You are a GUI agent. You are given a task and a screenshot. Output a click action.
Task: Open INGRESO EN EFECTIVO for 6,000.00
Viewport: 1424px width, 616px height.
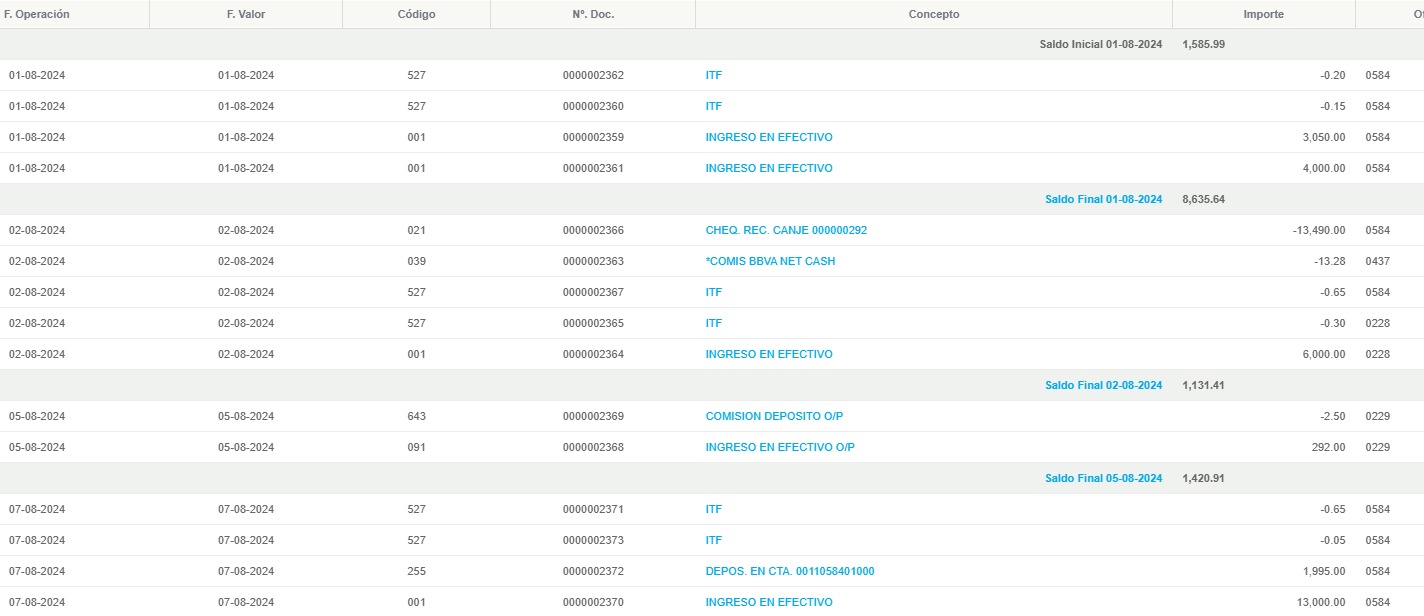click(769, 354)
